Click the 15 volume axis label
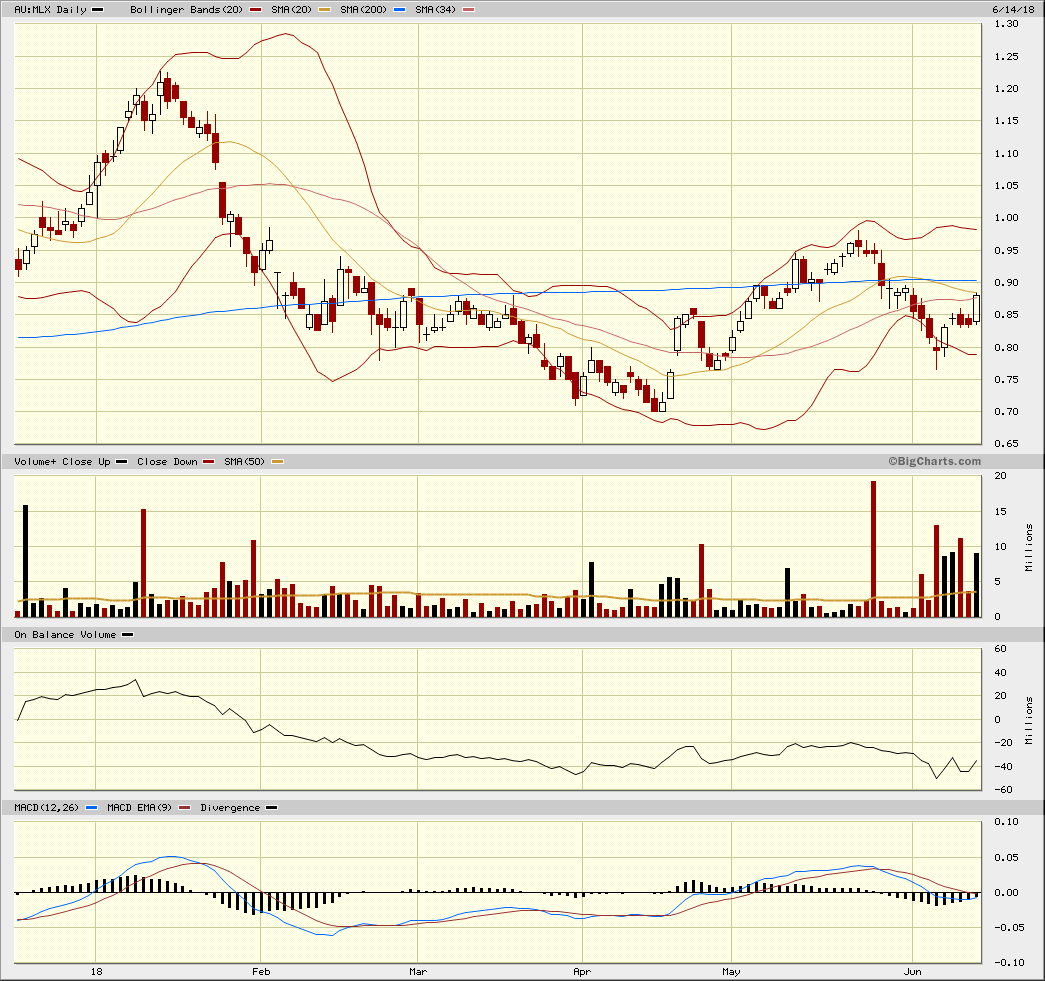The height and width of the screenshot is (981, 1045). (1000, 511)
